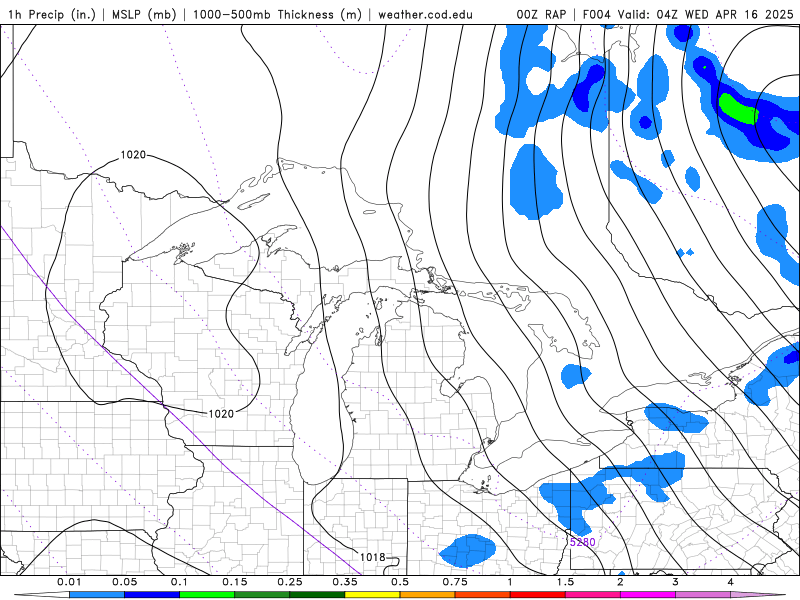The width and height of the screenshot is (800, 600).
Task: Click the pink swatch between 1.5 and 2
Action: tap(593, 595)
